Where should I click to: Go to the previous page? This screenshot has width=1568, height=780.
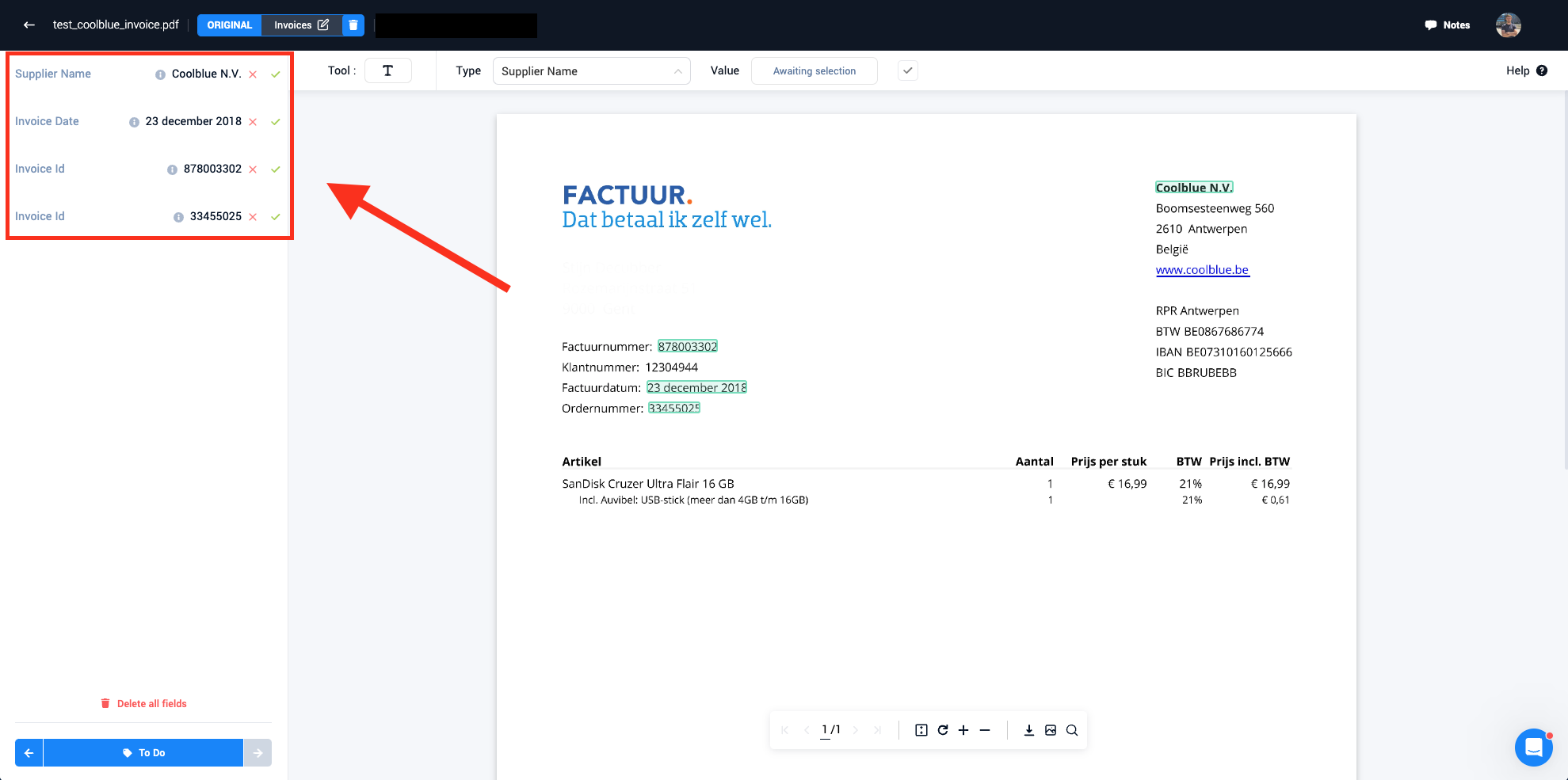tap(807, 730)
